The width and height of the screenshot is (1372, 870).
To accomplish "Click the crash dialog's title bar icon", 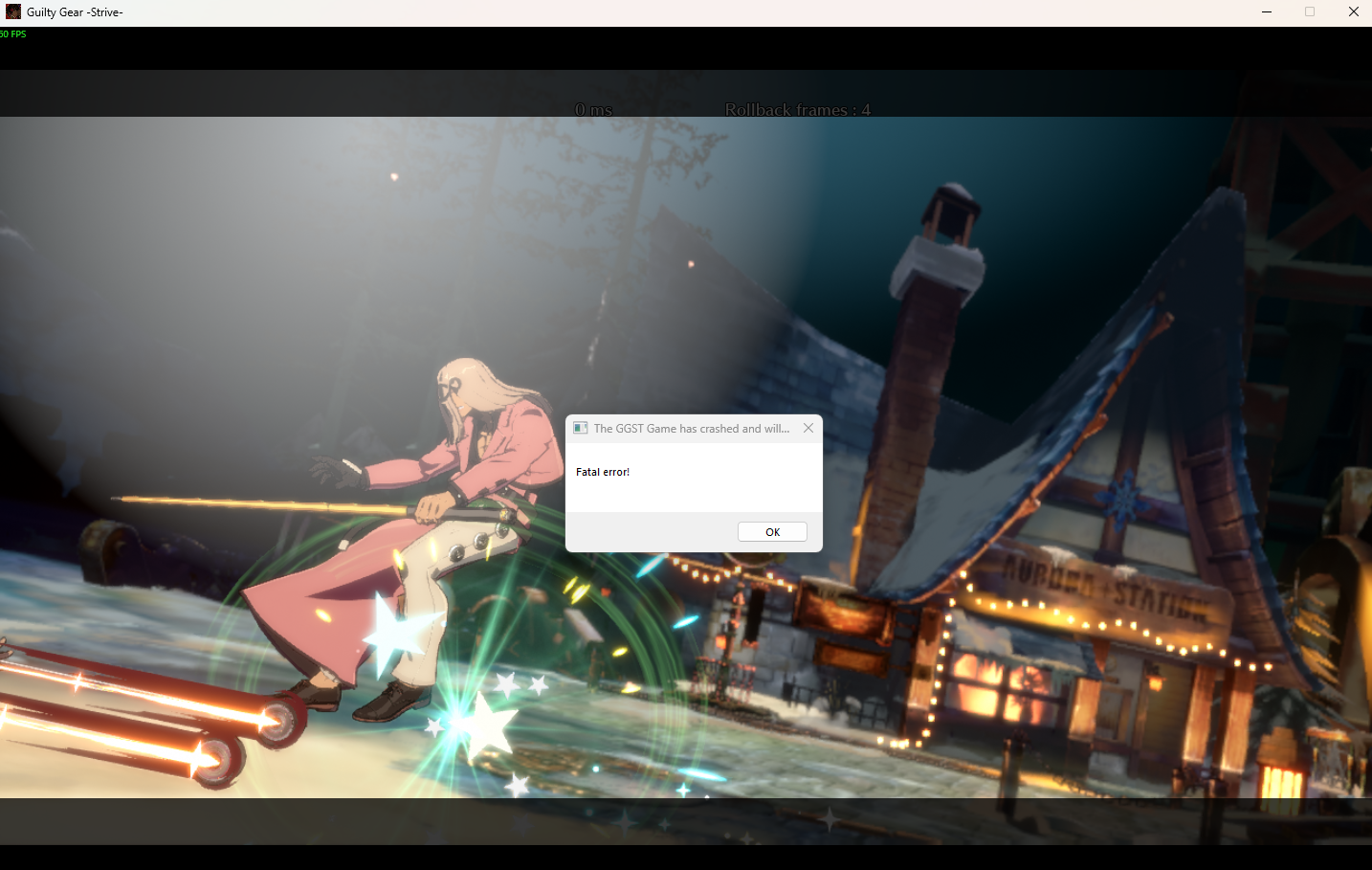I will pyautogui.click(x=581, y=428).
